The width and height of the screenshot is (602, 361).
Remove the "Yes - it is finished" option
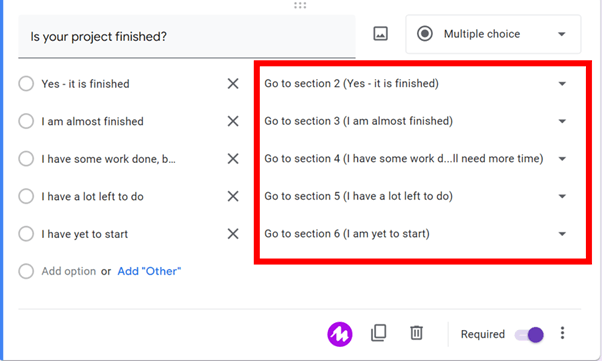click(x=233, y=84)
